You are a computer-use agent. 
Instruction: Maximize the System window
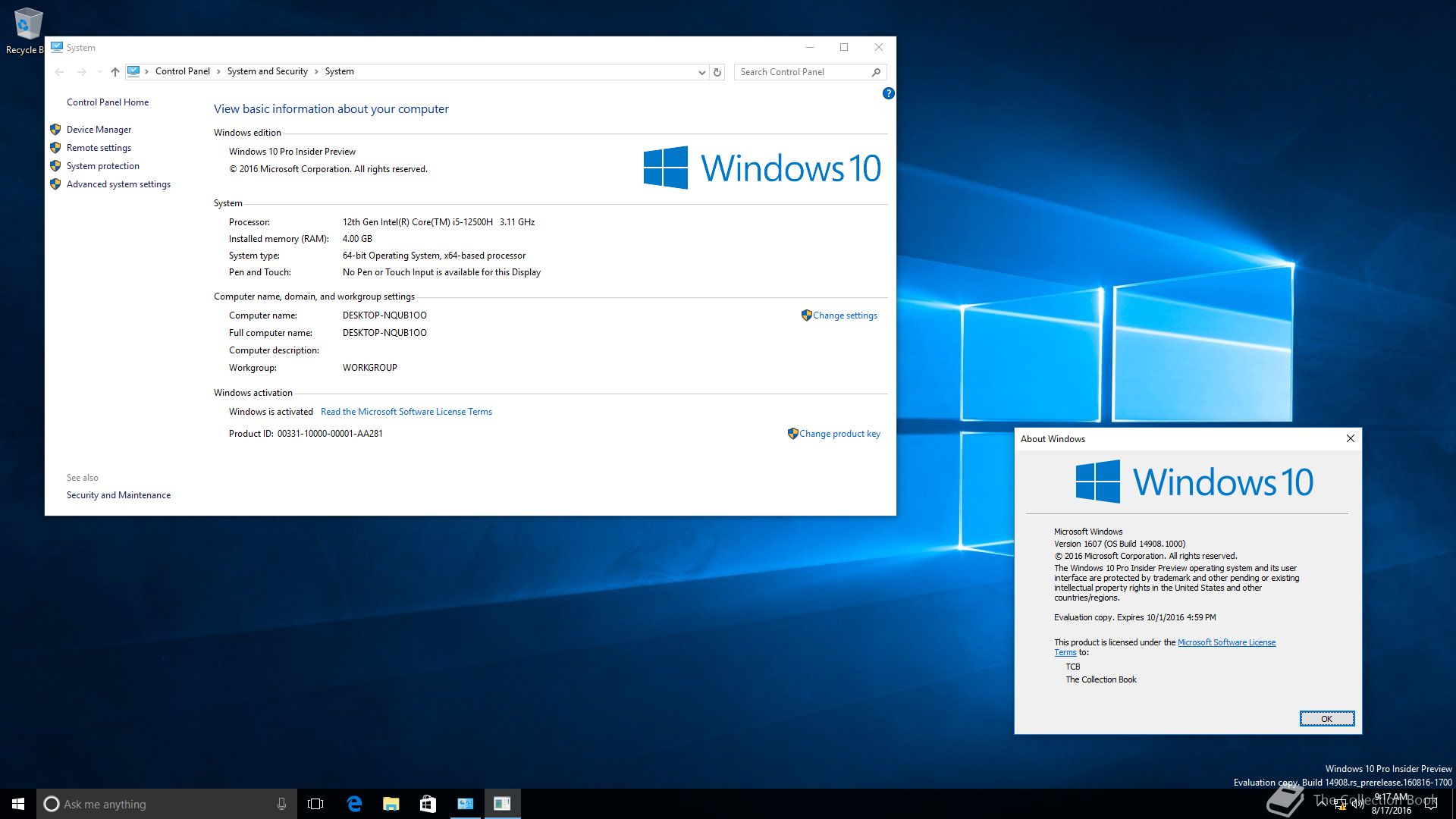[844, 47]
